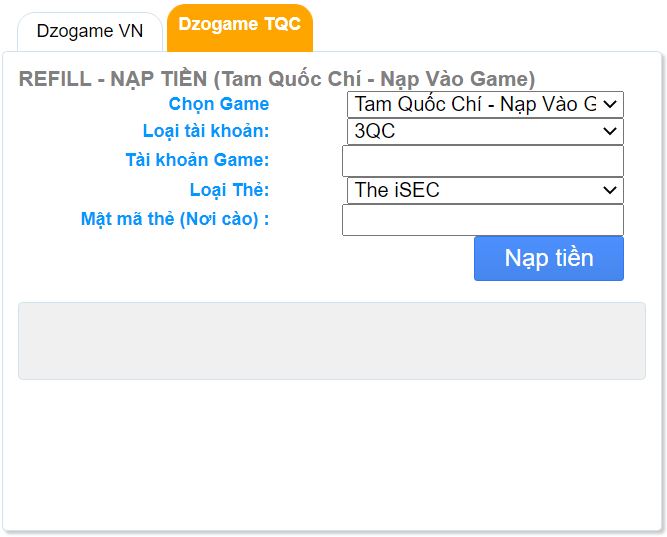667x537 pixels.
Task: Click the Mật mã thẻ (Nơi cào) label
Action: [175, 219]
